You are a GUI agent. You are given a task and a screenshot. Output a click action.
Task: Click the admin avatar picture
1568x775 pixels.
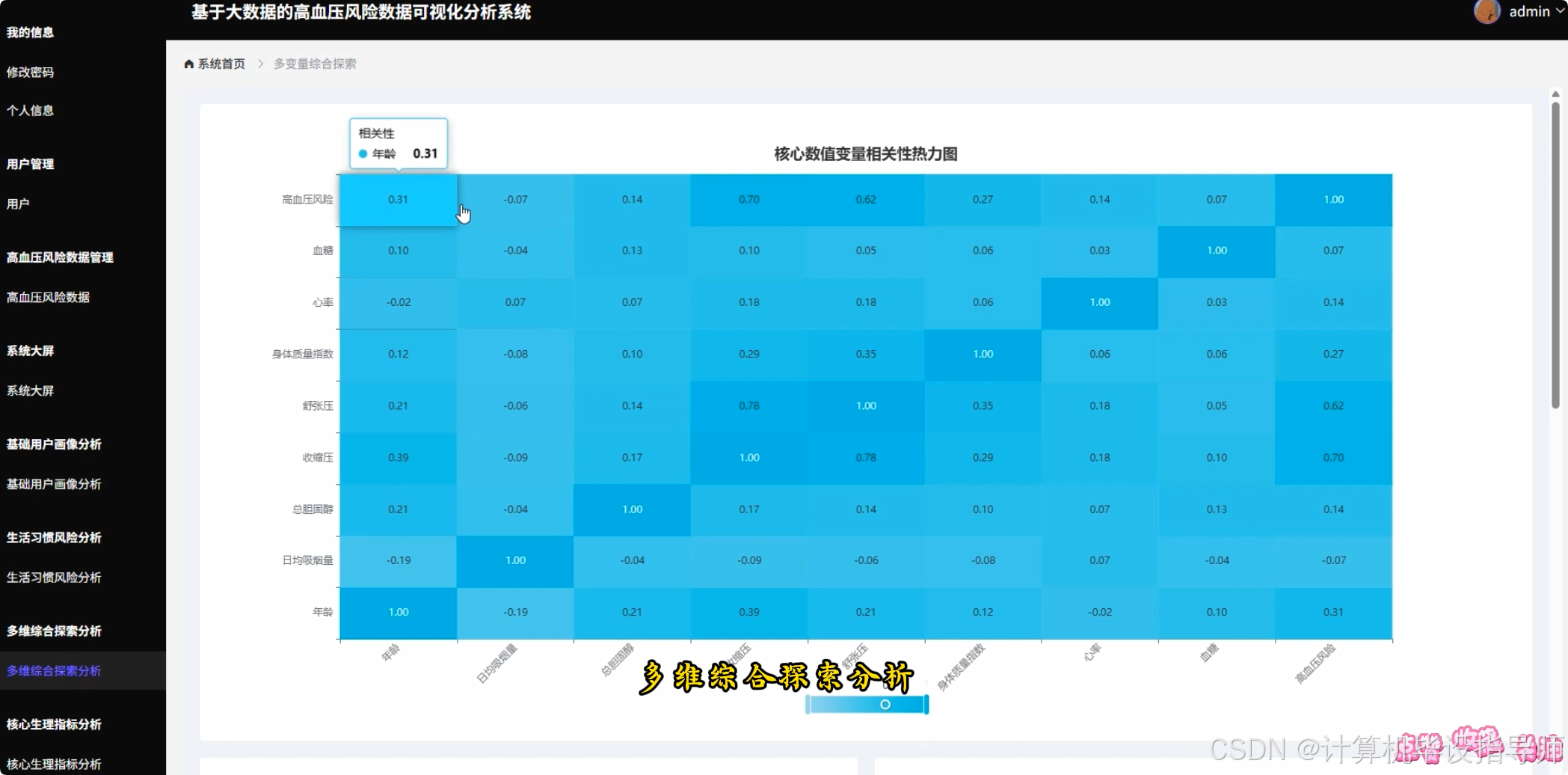pos(1487,11)
